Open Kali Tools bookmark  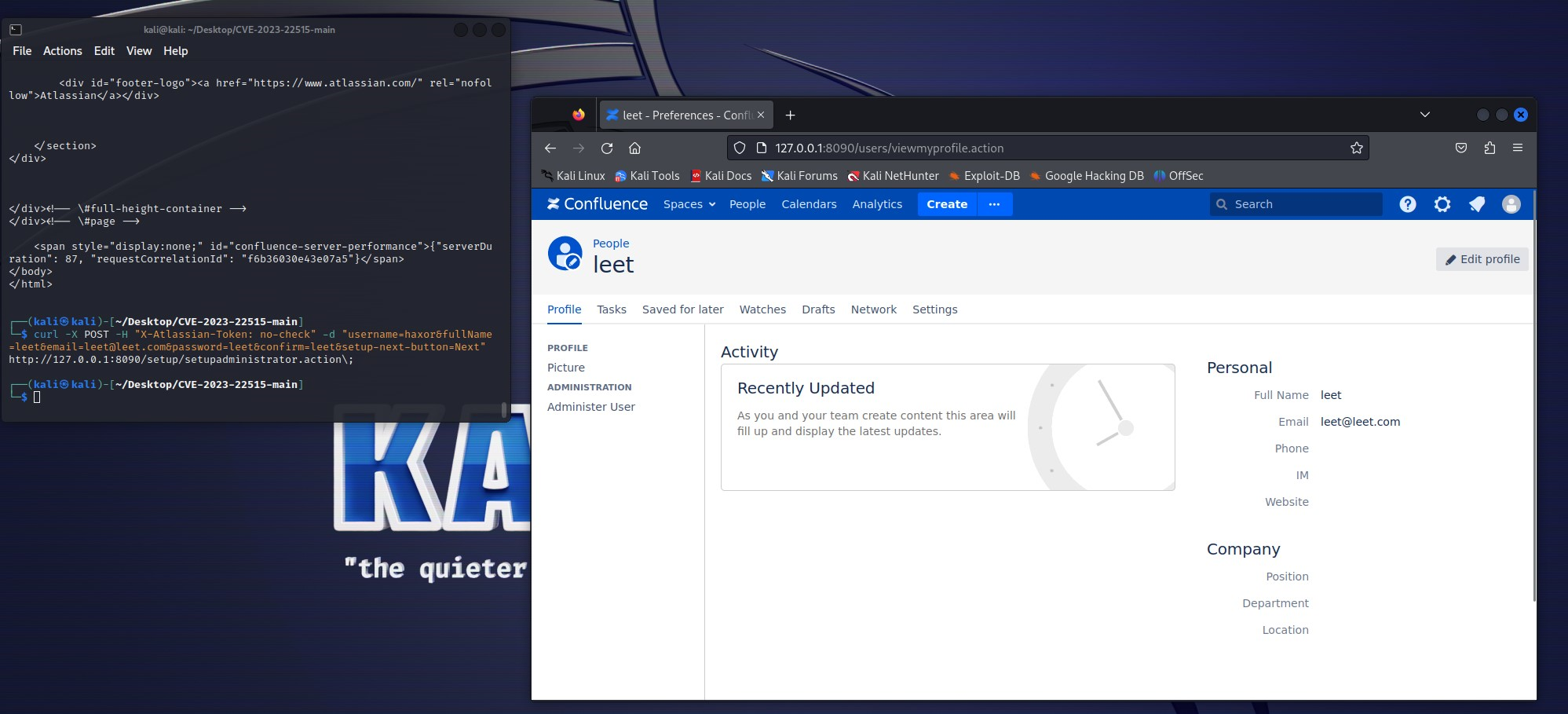(x=647, y=176)
